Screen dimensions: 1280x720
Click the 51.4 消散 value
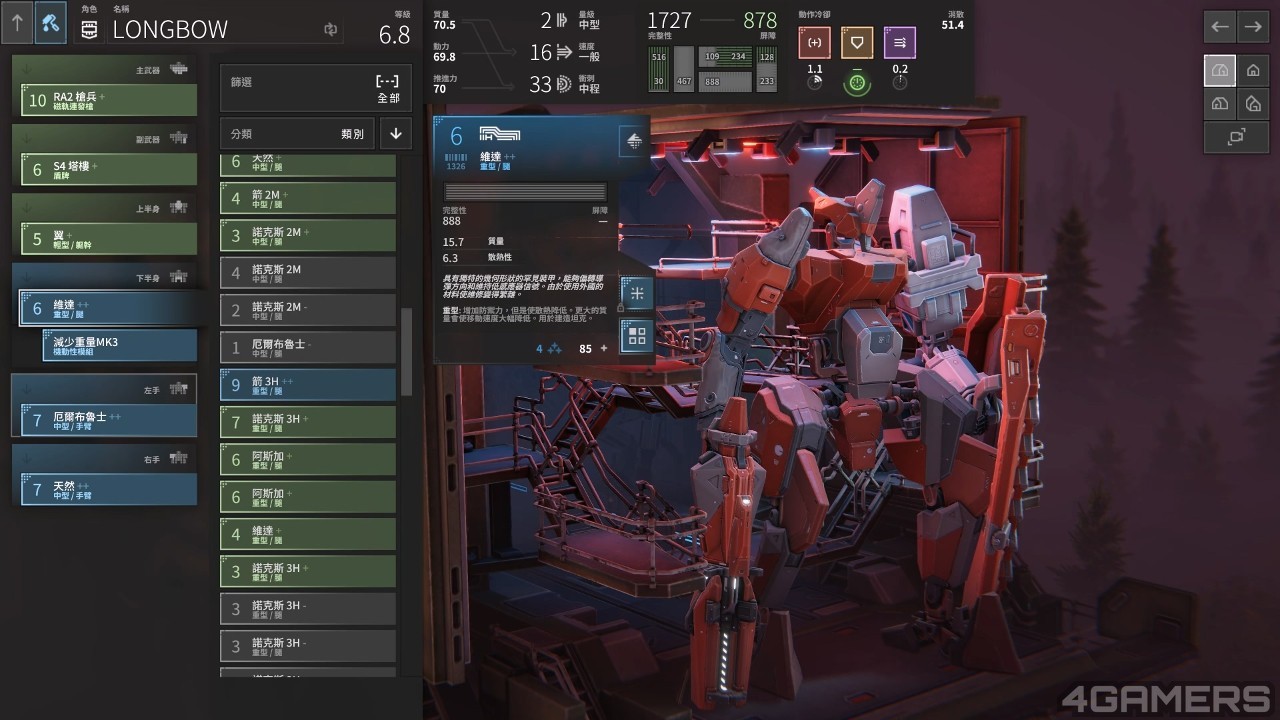coord(953,25)
